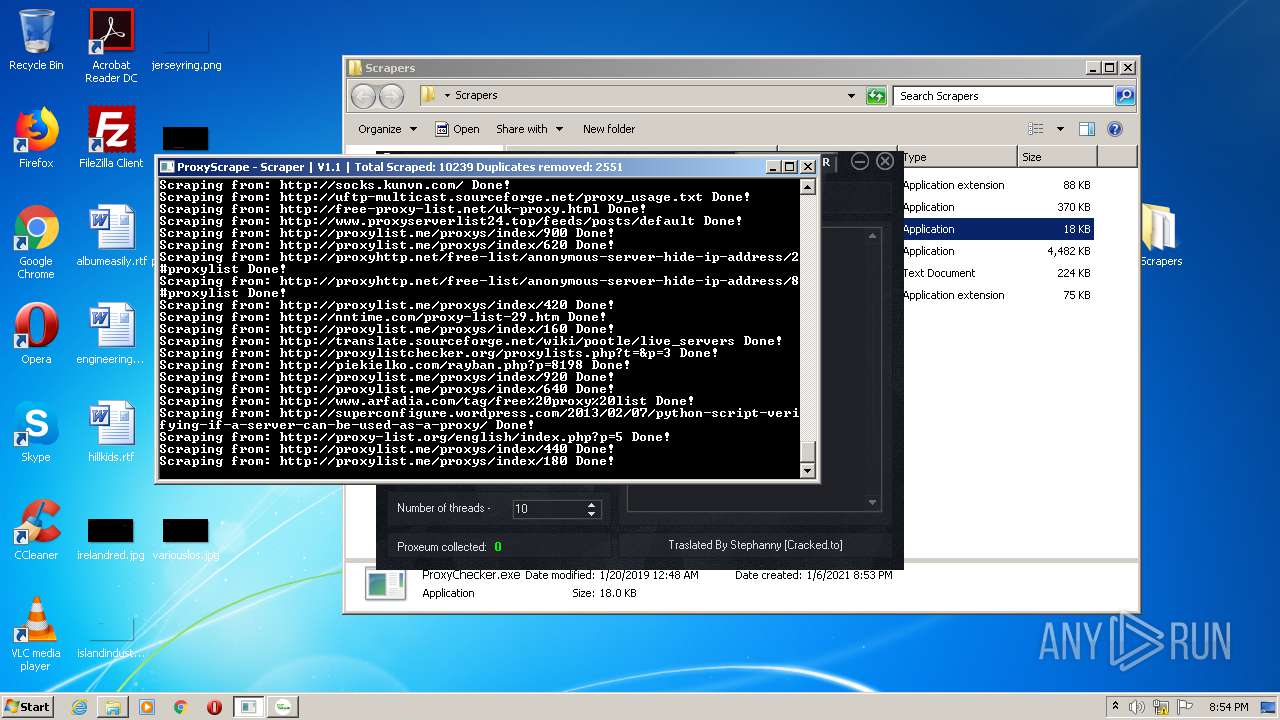Launch FileZilla Client shortcut
This screenshot has width=1280, height=720.
click(x=111, y=138)
